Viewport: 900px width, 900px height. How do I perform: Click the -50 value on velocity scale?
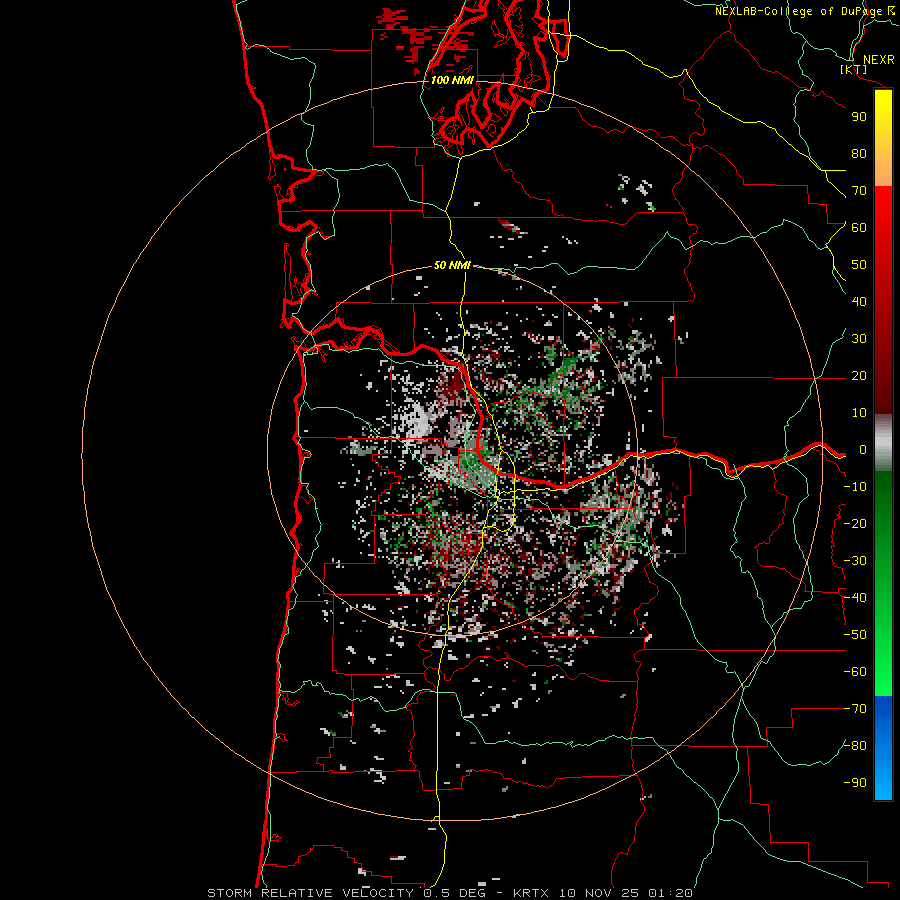click(x=855, y=635)
